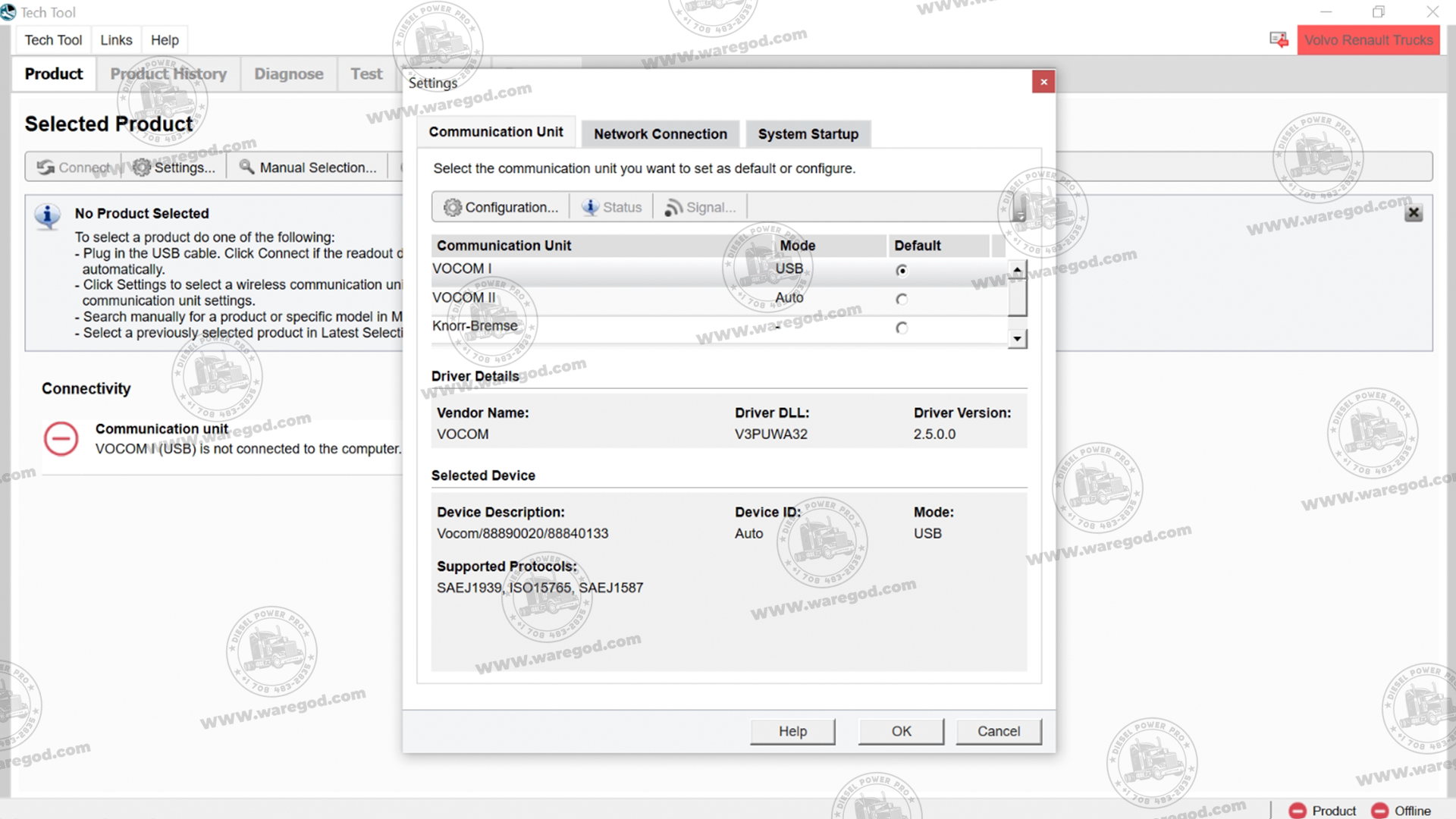1456x819 pixels.
Task: Click the Offline status icon in status bar
Action: [1378, 810]
